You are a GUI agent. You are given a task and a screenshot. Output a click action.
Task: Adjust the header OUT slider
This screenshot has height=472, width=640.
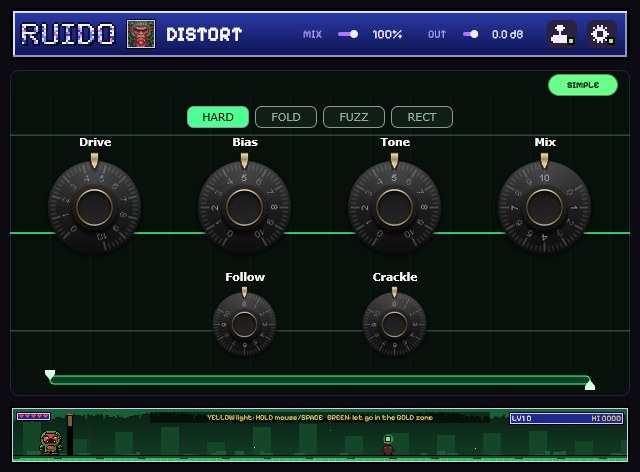click(x=471, y=34)
